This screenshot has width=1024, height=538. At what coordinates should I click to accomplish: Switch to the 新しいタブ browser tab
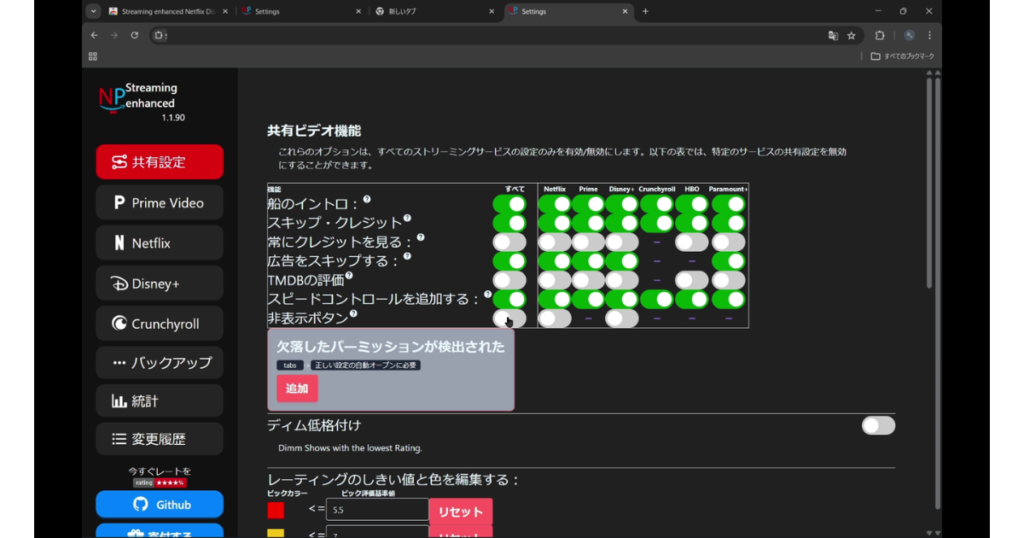click(432, 11)
